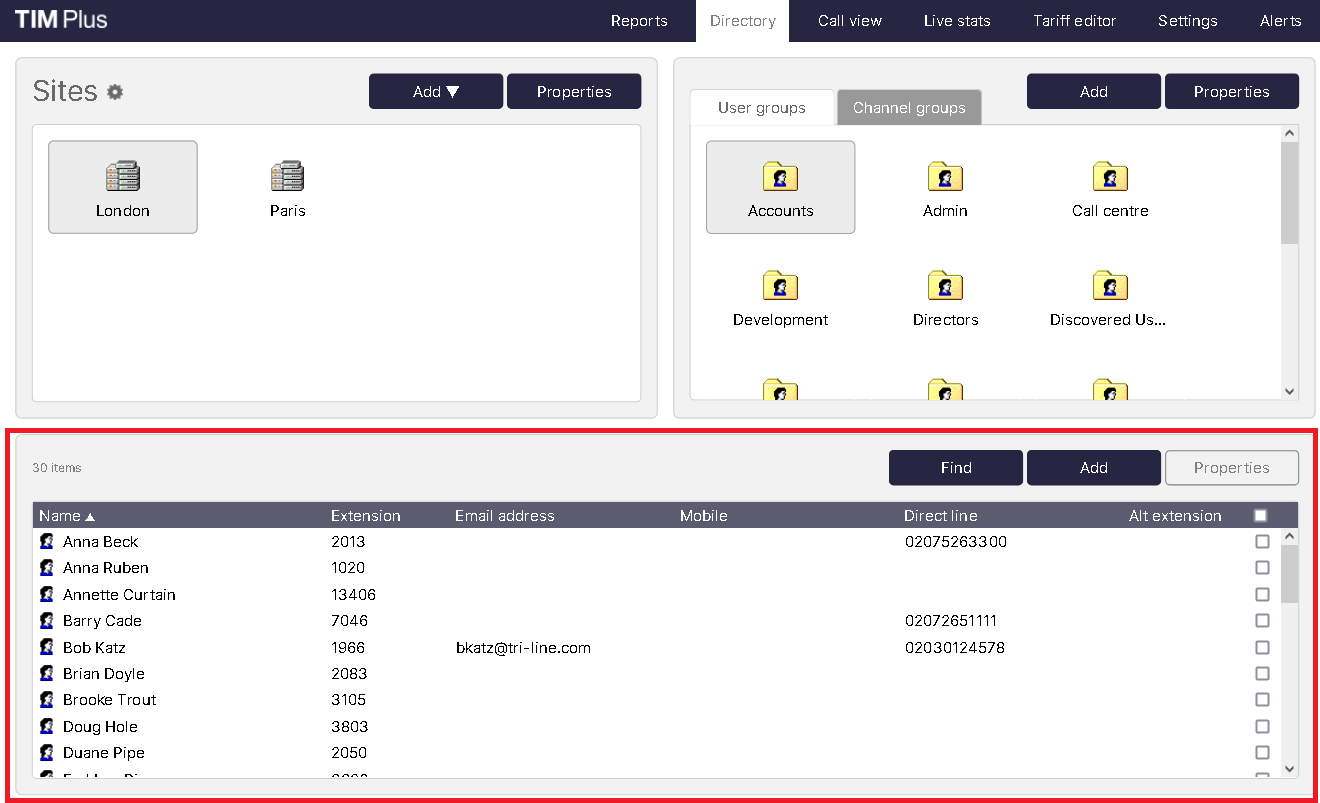Select the Paris site icon
This screenshot has height=803, width=1320.
pyautogui.click(x=287, y=179)
